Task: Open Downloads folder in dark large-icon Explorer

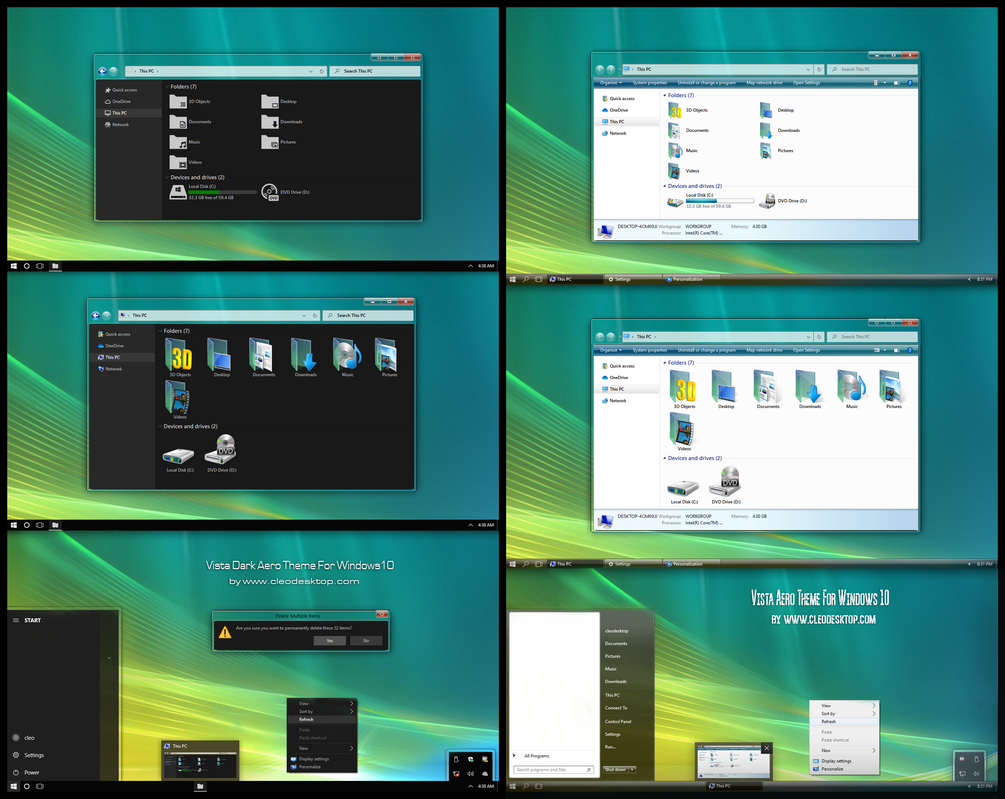Action: click(x=305, y=358)
